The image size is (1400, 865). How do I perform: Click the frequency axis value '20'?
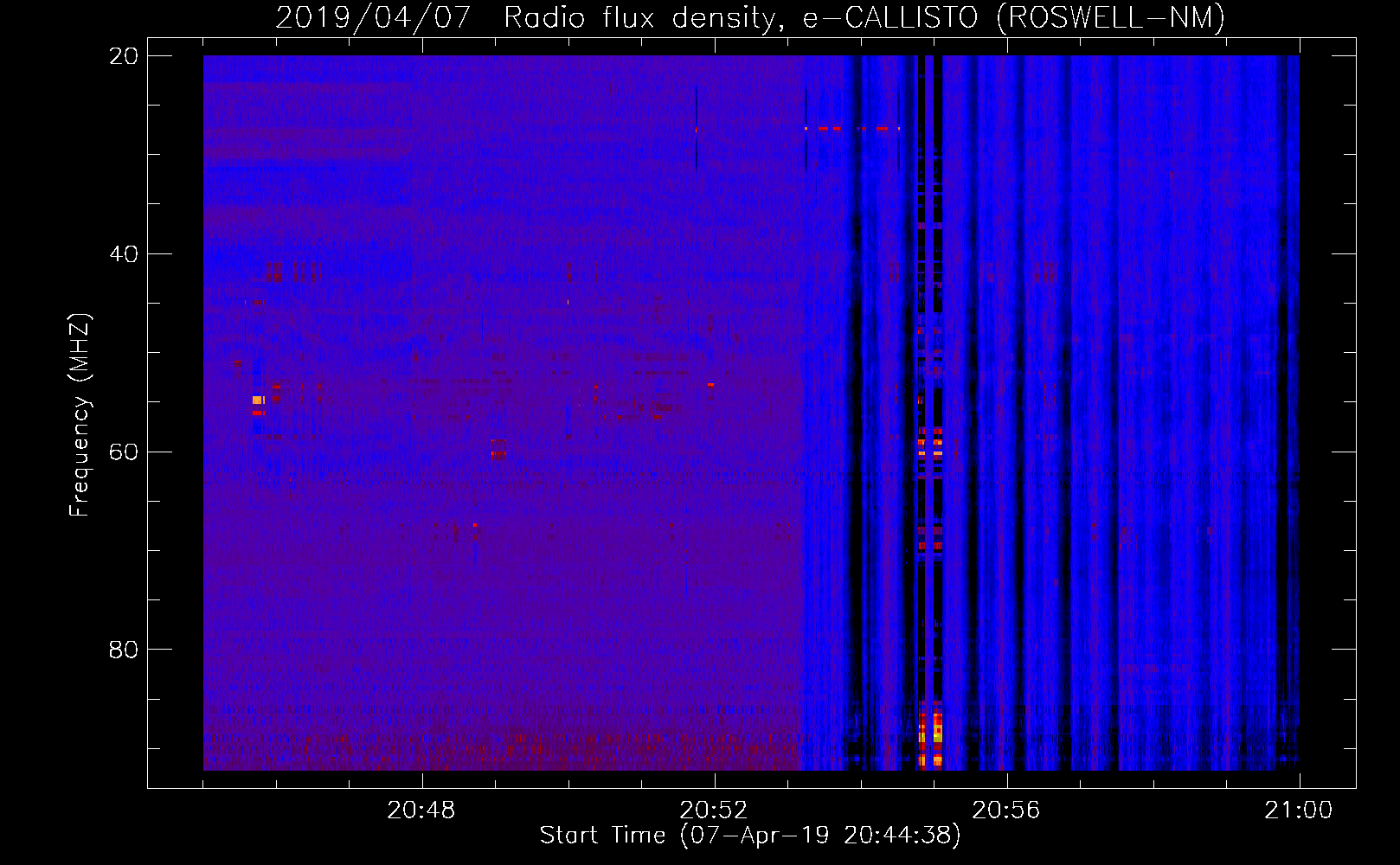click(x=124, y=56)
